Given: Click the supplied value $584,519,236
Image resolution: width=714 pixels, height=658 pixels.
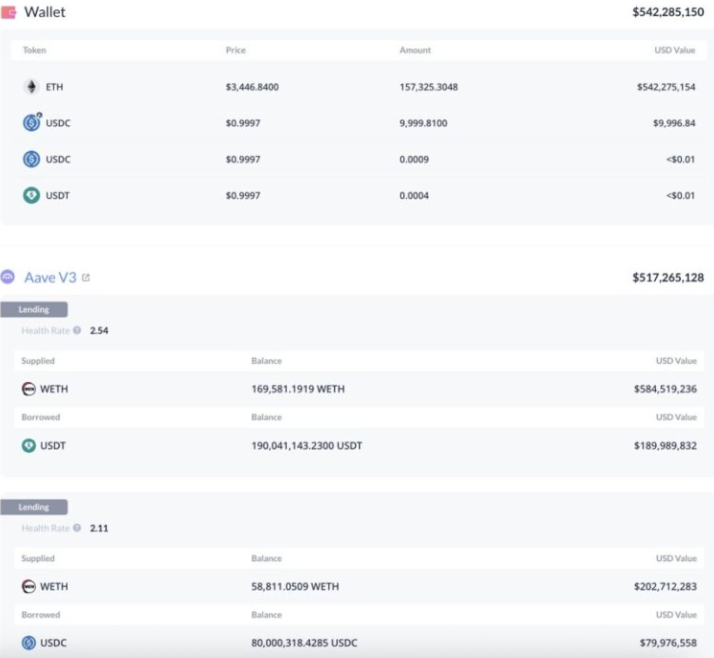Looking at the screenshot, I should point(665,389).
